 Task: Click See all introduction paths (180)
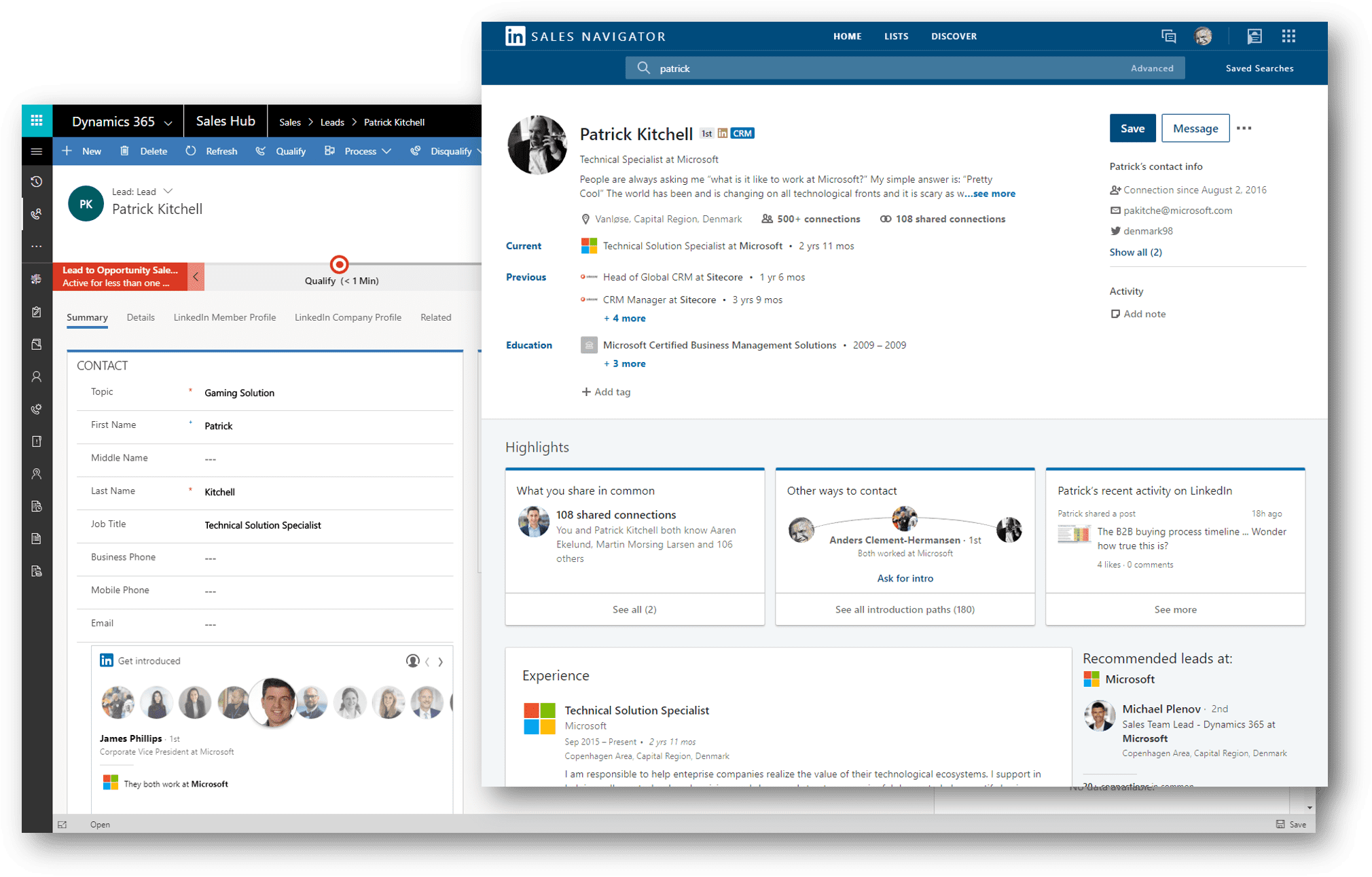pos(905,609)
